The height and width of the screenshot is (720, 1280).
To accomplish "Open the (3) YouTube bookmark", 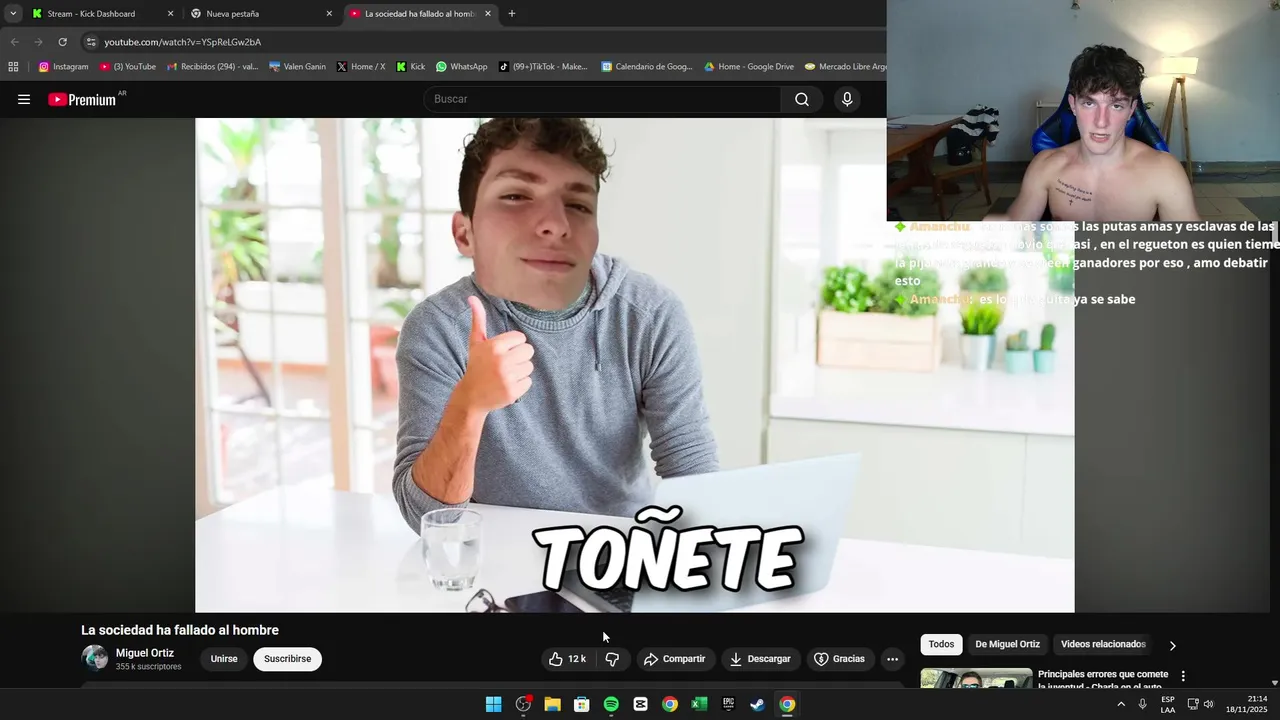I will [128, 67].
